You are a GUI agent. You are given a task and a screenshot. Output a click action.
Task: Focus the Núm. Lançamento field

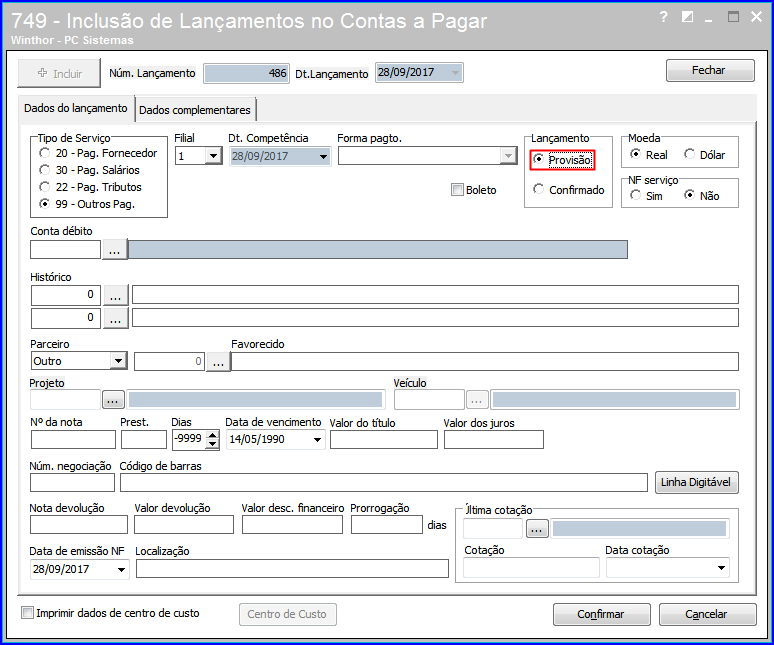click(x=246, y=74)
